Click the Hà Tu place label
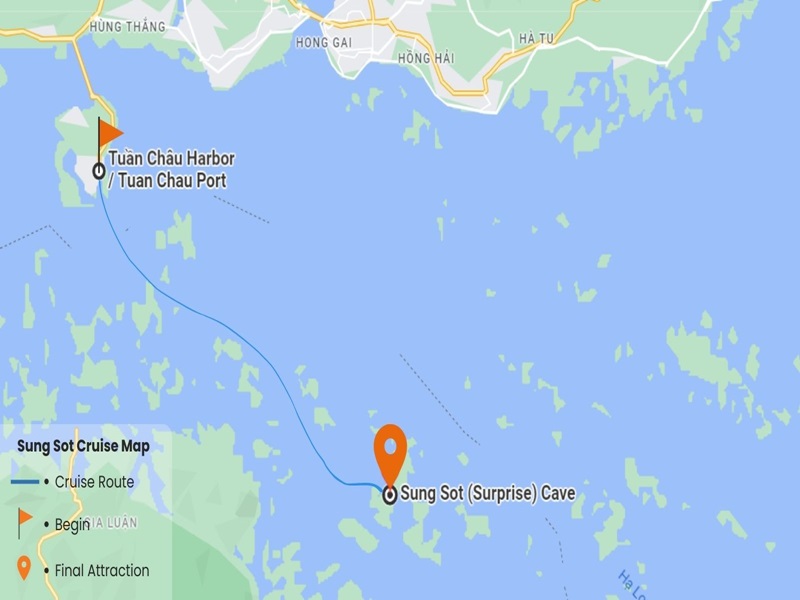 [x=536, y=39]
